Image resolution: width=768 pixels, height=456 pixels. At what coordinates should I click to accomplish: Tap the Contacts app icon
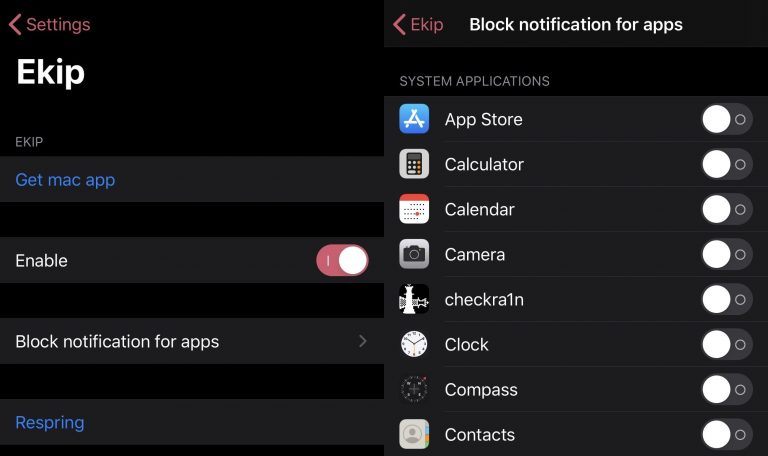coord(414,434)
